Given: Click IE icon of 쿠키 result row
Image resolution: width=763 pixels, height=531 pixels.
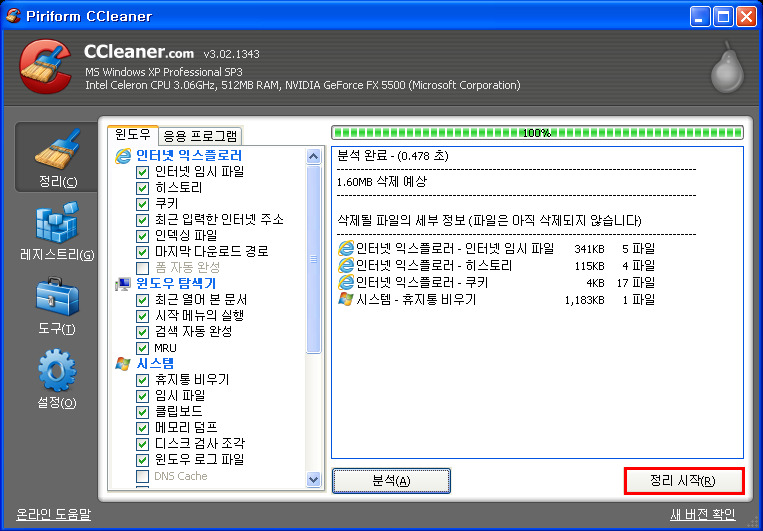Looking at the screenshot, I should (x=345, y=282).
